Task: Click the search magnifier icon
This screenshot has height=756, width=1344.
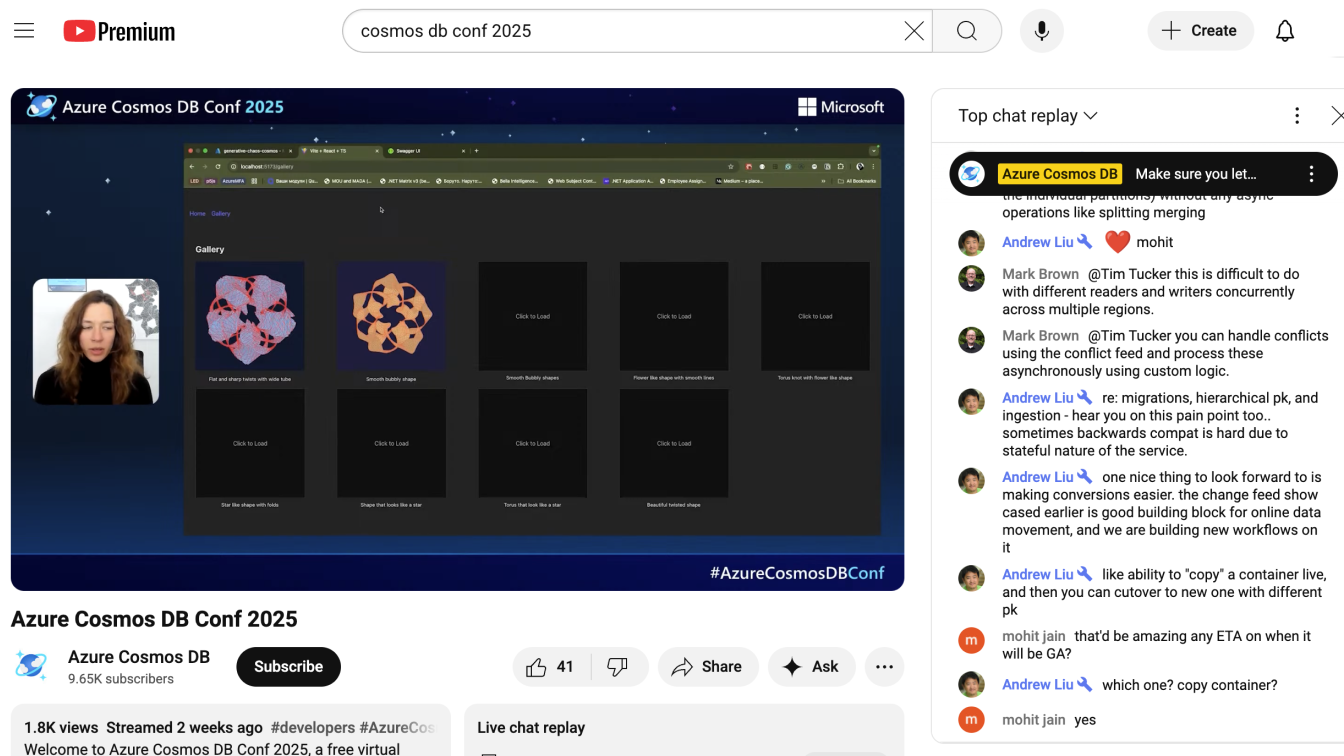Action: (965, 31)
